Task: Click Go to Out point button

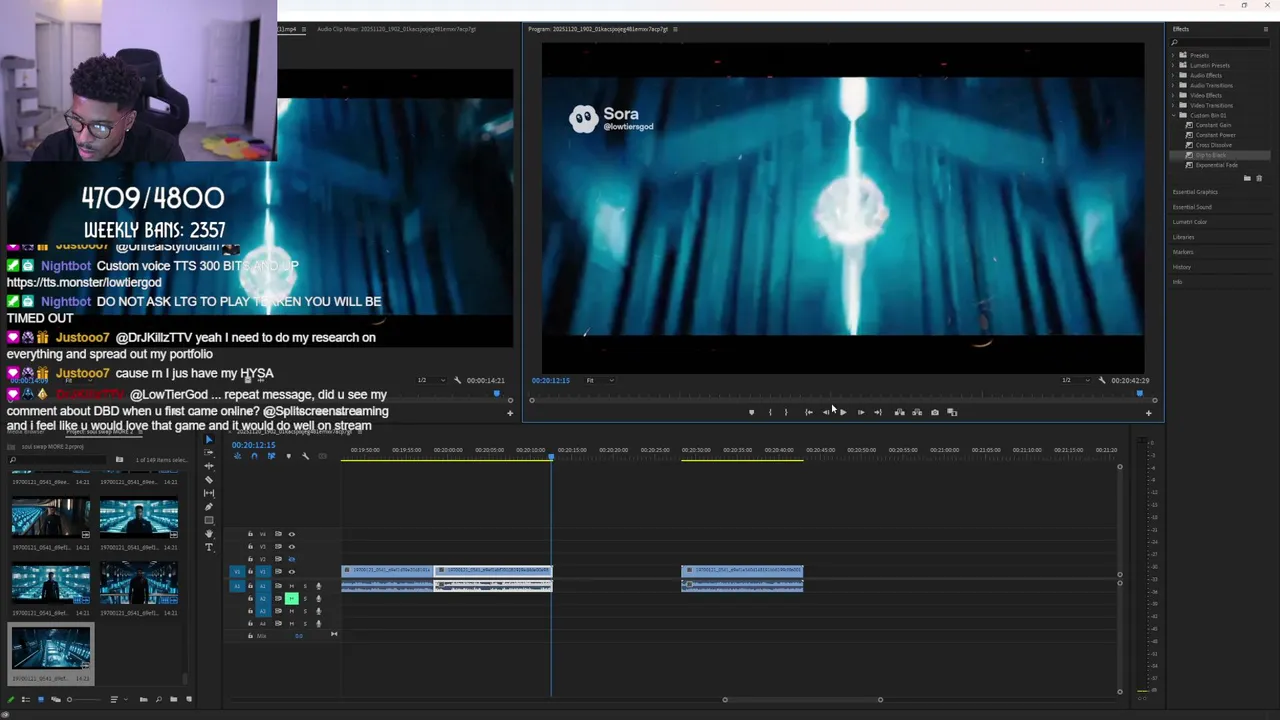Action: 878,412
